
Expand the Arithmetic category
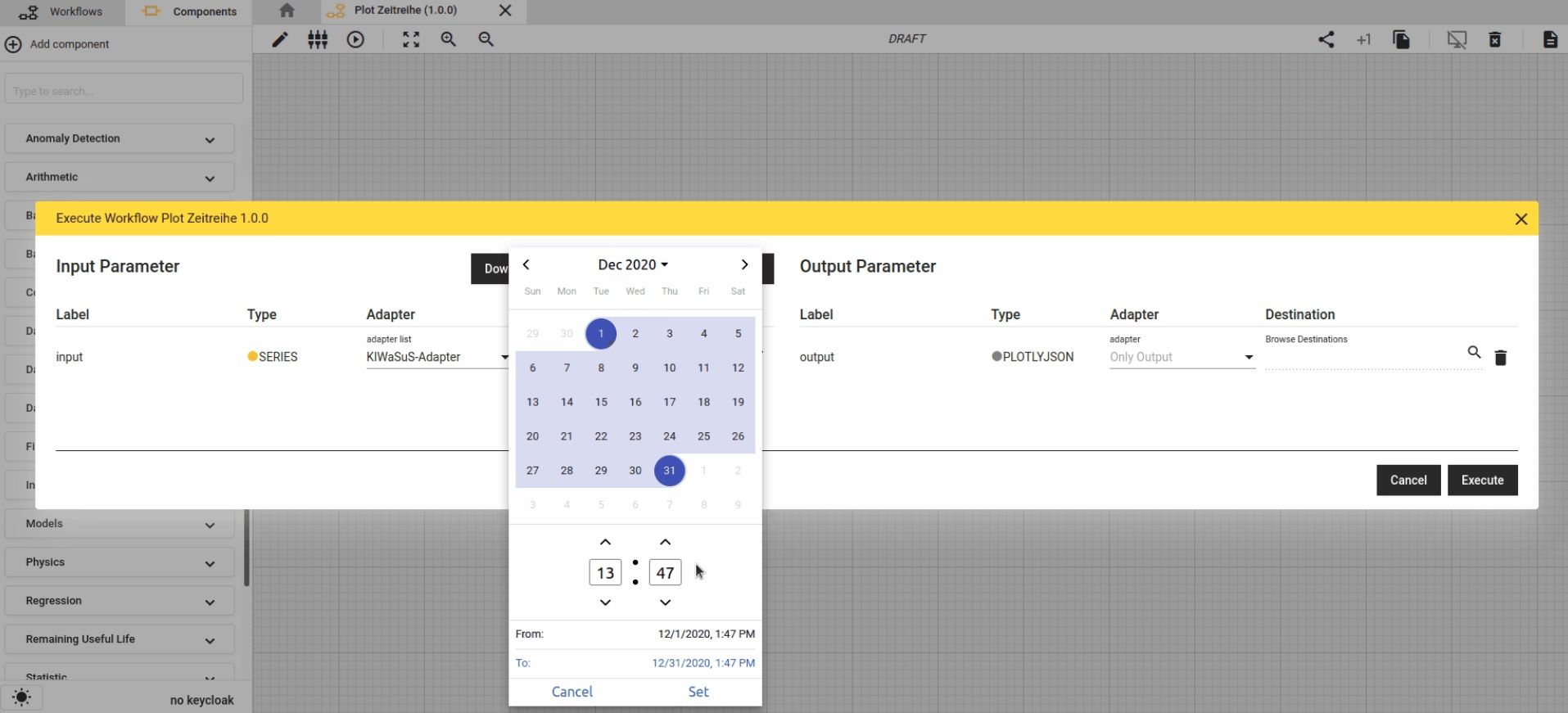[x=120, y=177]
